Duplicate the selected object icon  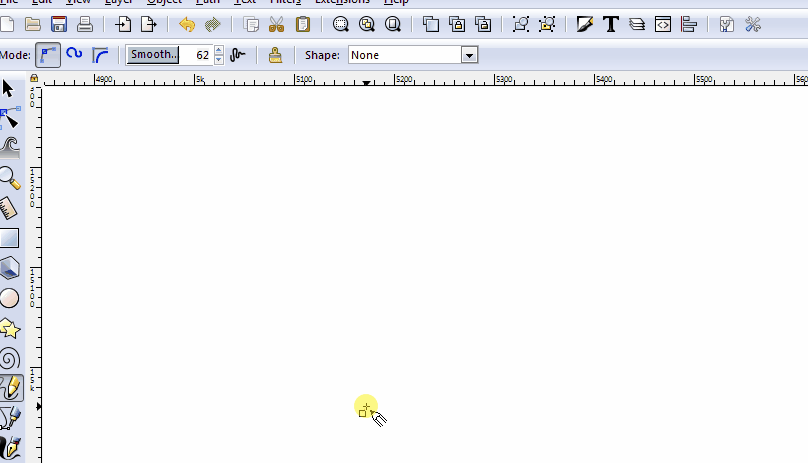click(x=431, y=24)
